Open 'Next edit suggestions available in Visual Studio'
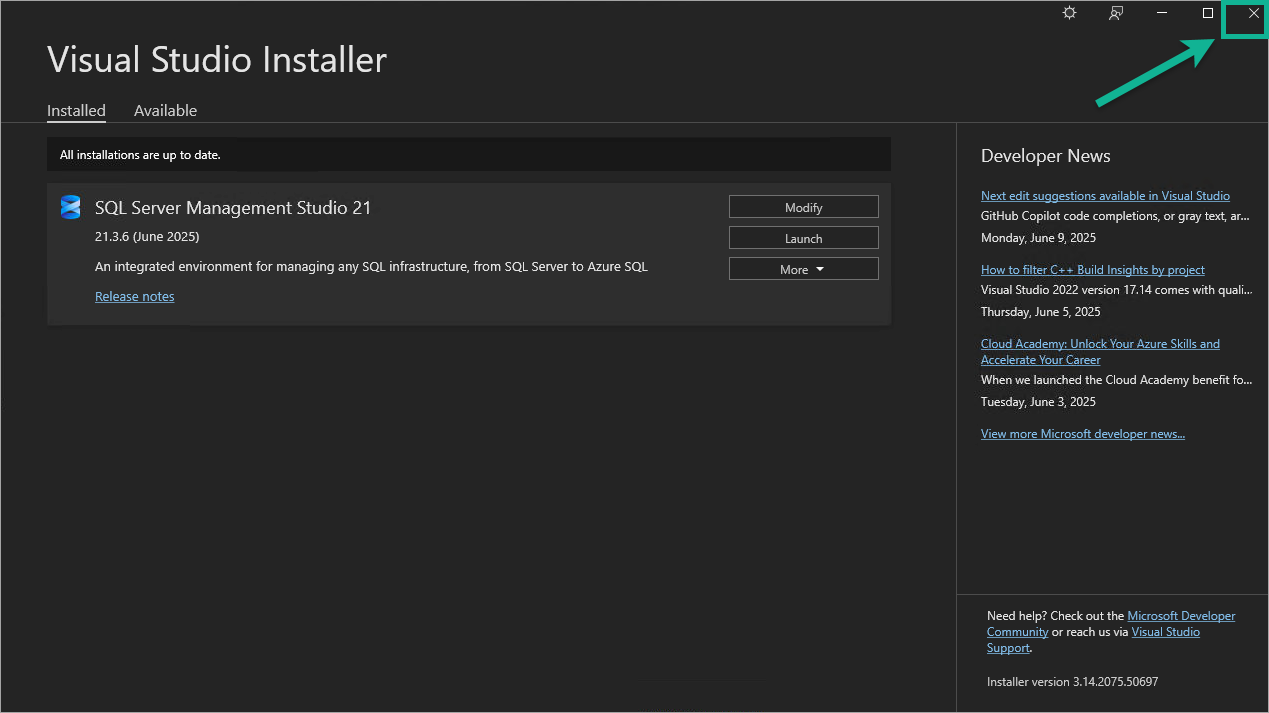Image resolution: width=1269 pixels, height=713 pixels. (1105, 196)
